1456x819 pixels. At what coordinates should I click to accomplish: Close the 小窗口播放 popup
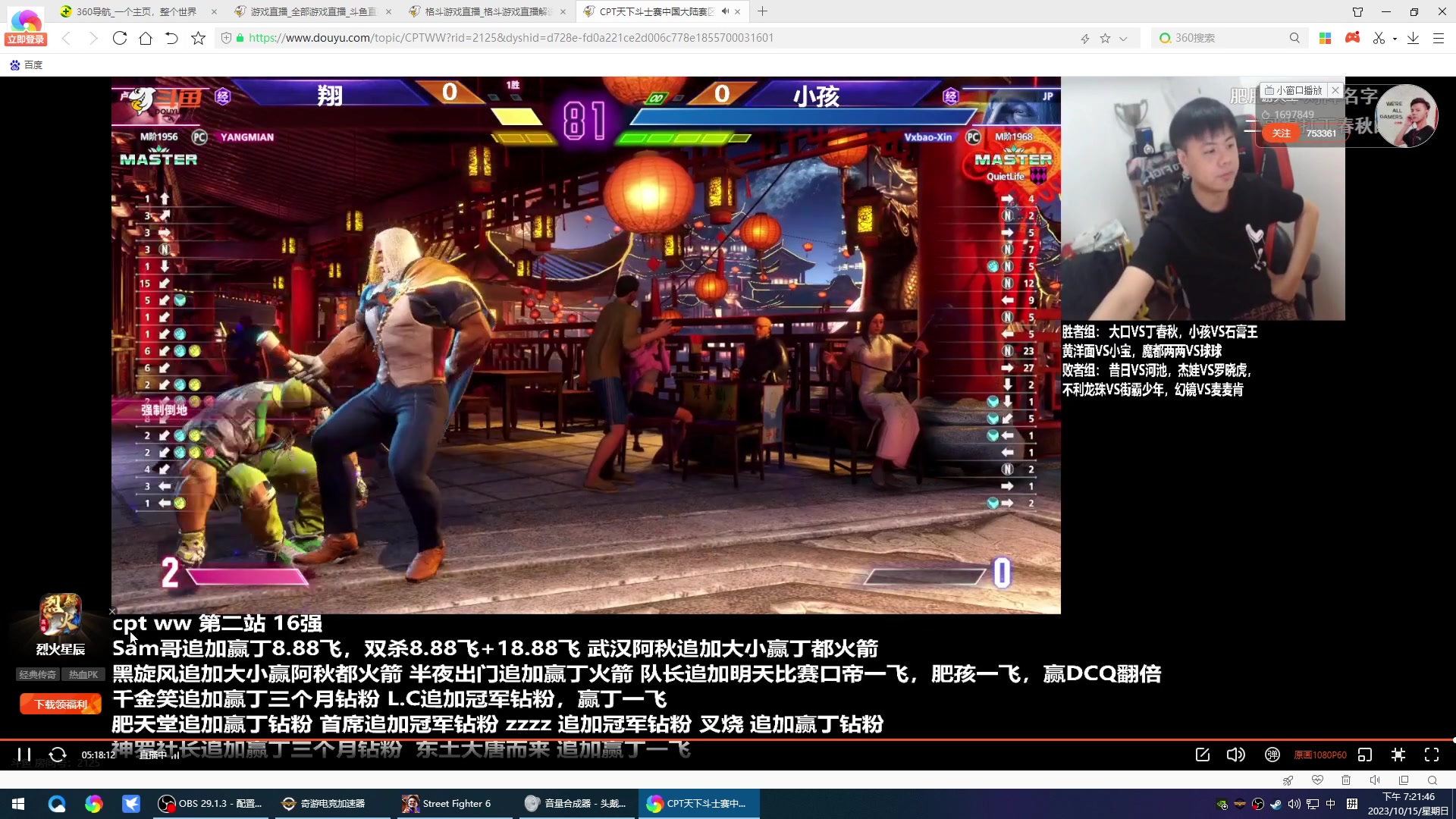[1335, 90]
